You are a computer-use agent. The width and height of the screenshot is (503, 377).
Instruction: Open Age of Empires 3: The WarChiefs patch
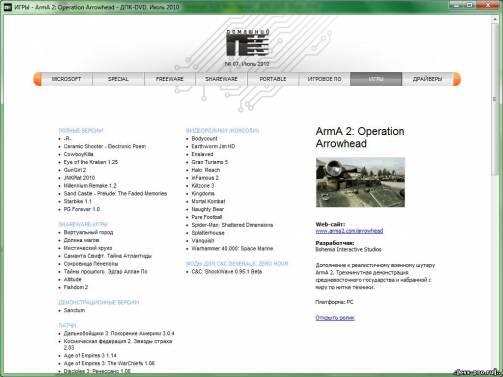[109, 363]
